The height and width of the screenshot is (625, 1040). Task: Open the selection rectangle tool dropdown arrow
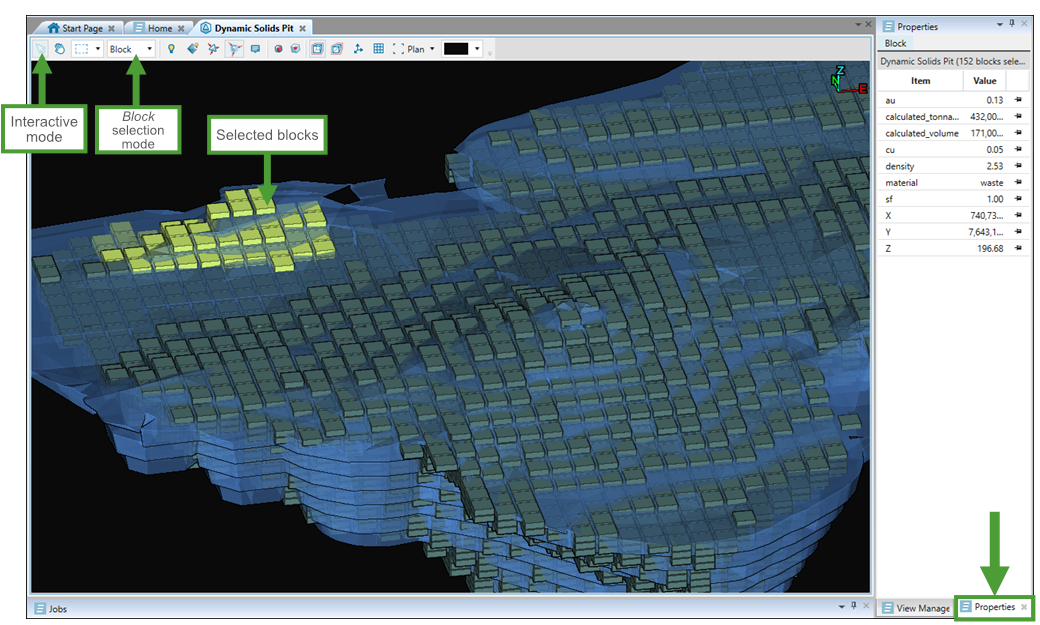click(x=98, y=49)
